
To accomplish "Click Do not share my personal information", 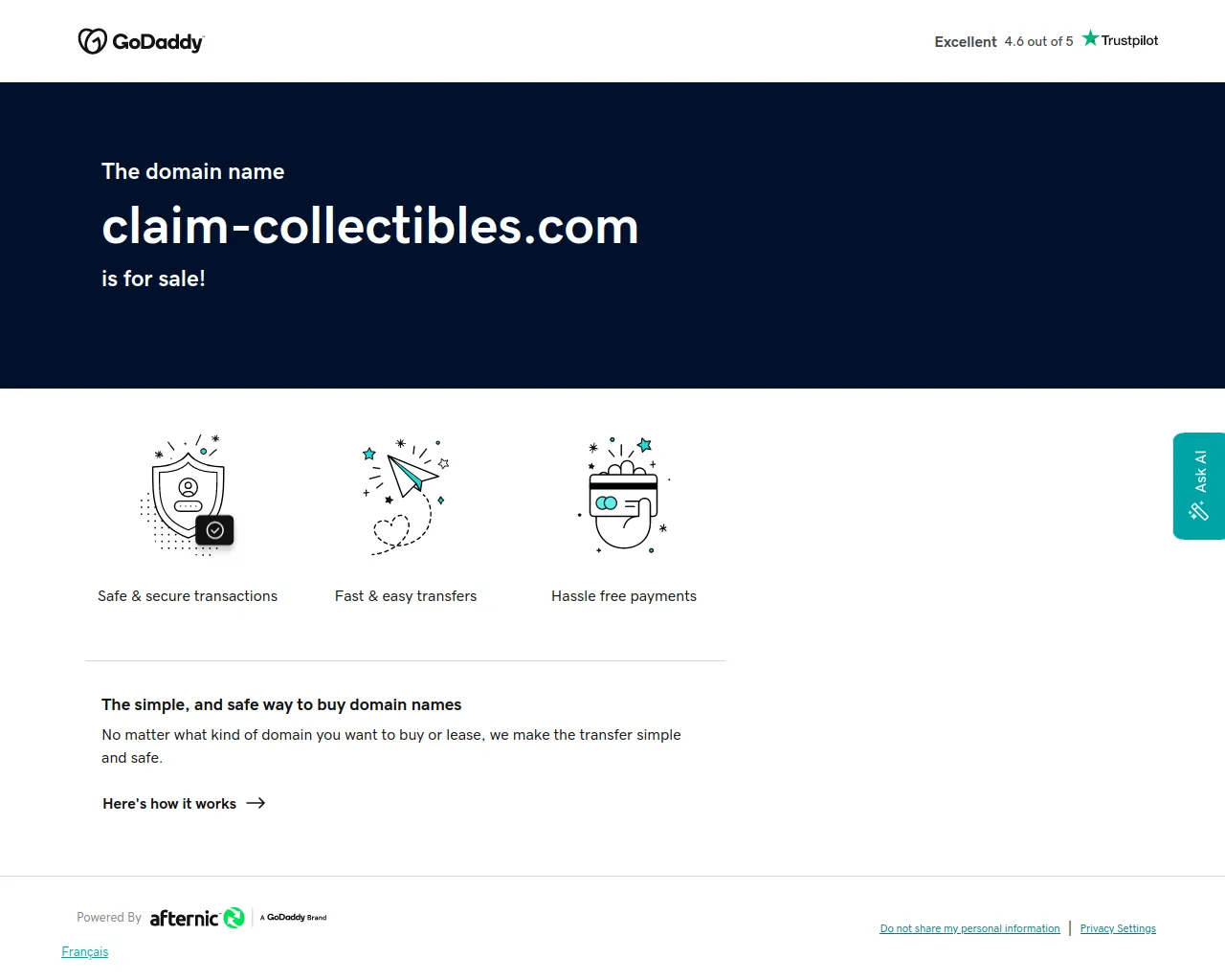I will tap(969, 928).
